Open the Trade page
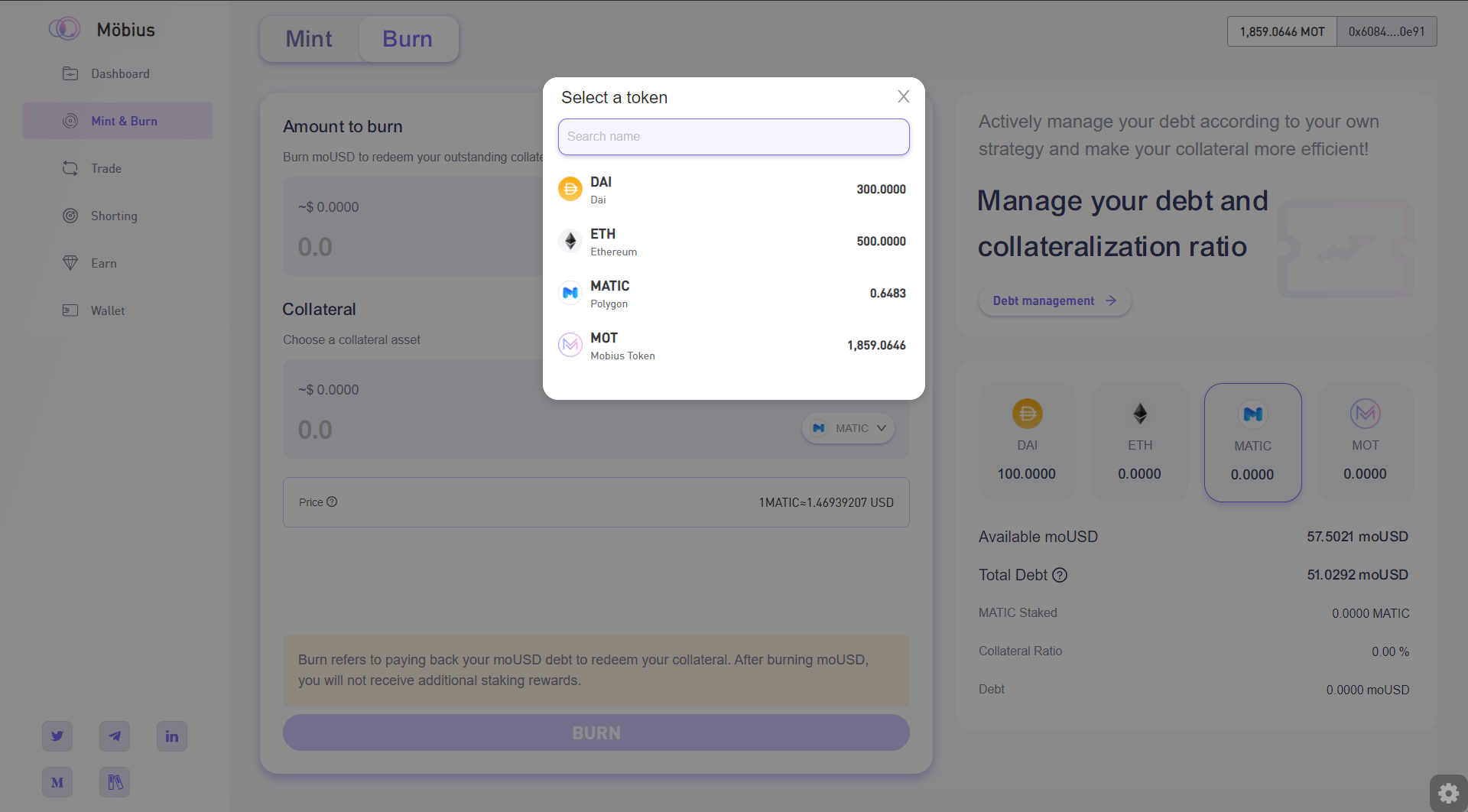This screenshot has width=1468, height=812. pyautogui.click(x=106, y=168)
